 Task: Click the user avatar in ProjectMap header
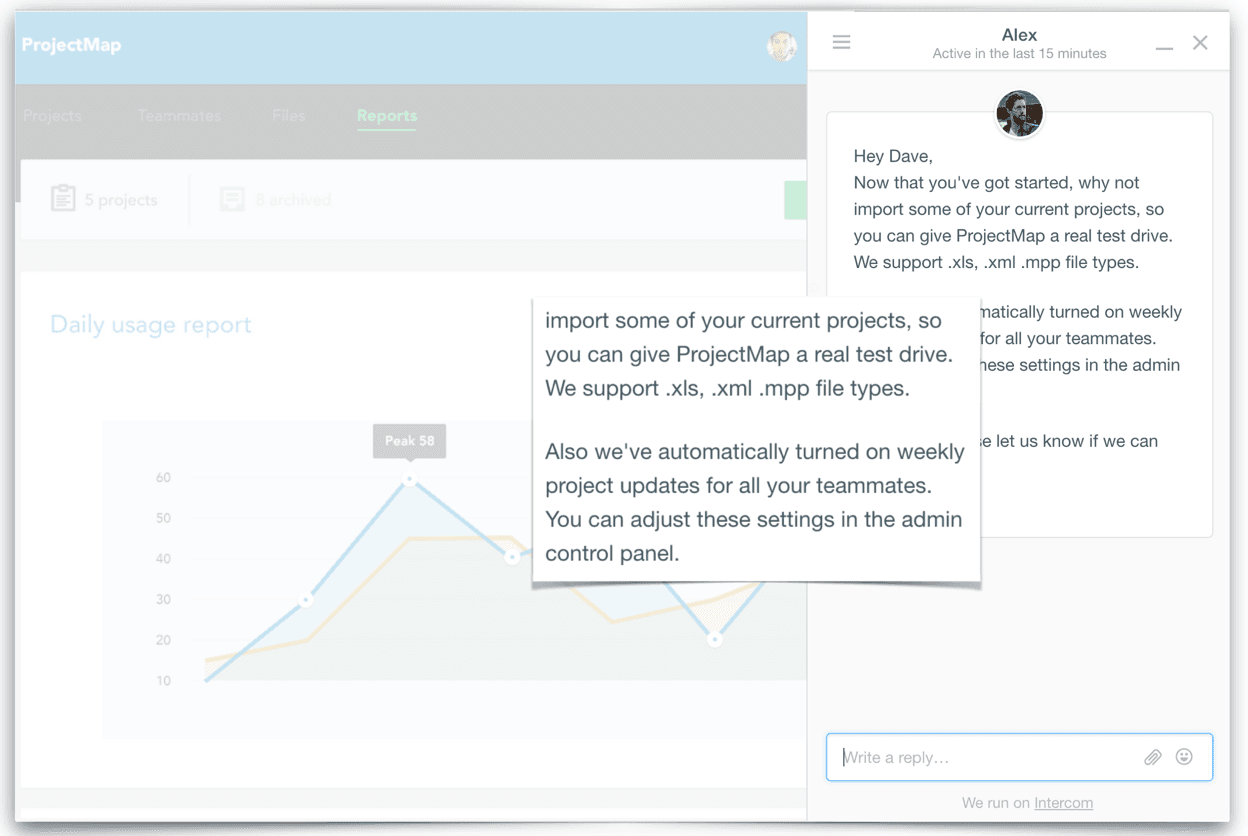tap(781, 45)
